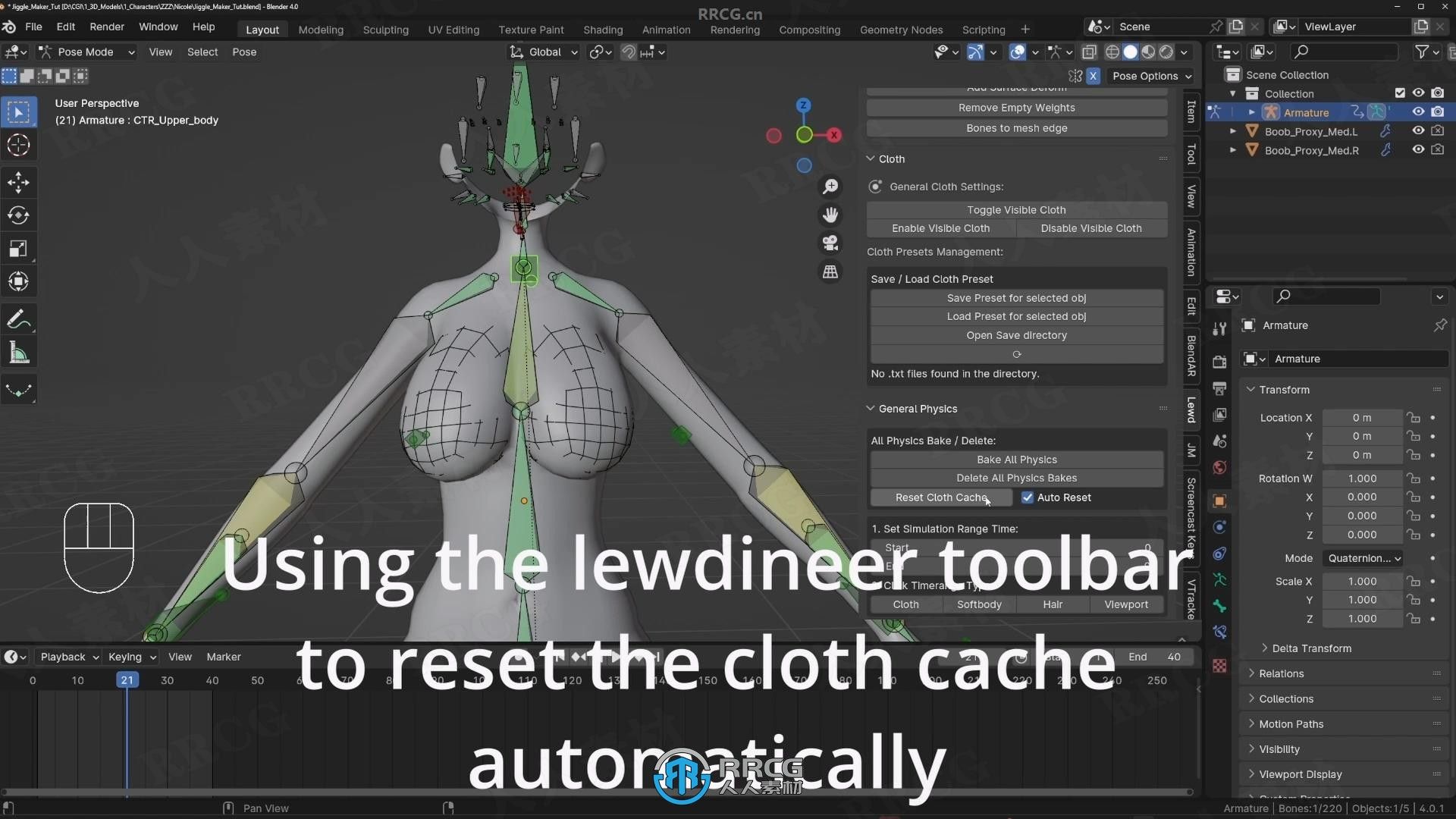Select the Transform tool
This screenshot has height=819, width=1456.
18,282
